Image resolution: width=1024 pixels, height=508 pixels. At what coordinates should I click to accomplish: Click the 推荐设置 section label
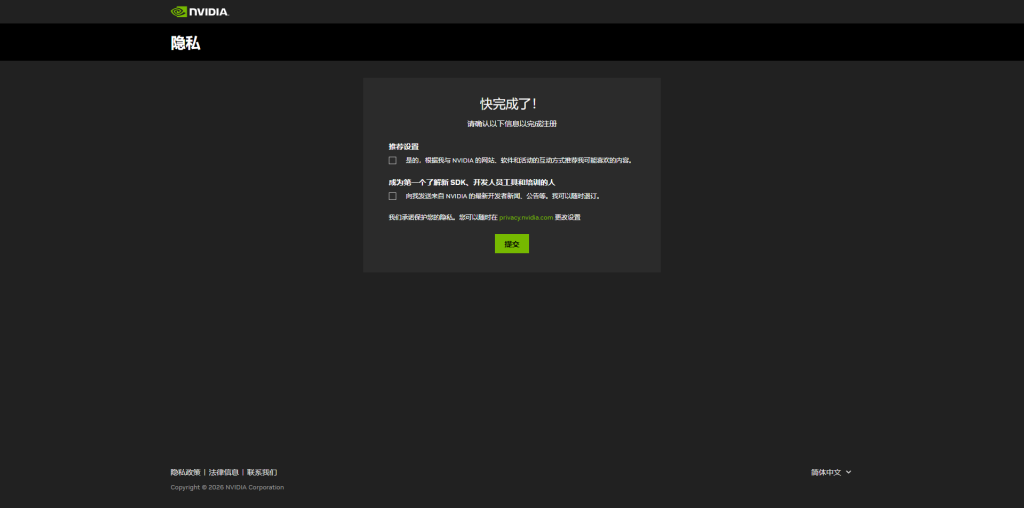pyautogui.click(x=404, y=146)
